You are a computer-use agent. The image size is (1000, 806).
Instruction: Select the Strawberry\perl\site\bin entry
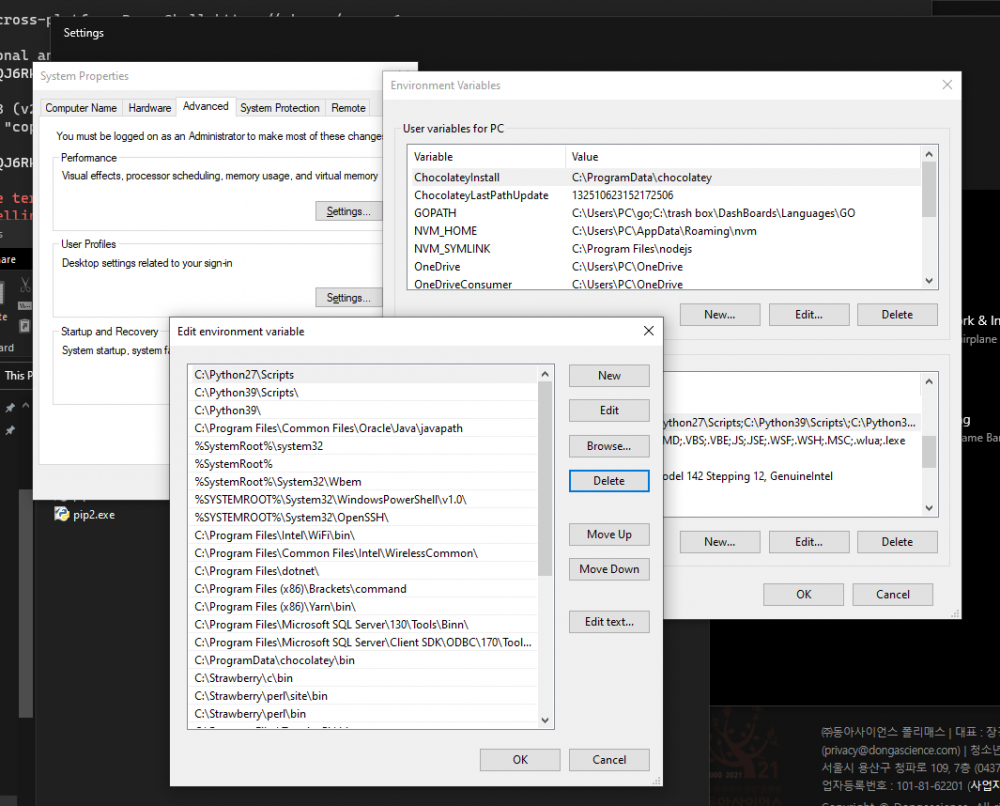(x=365, y=696)
